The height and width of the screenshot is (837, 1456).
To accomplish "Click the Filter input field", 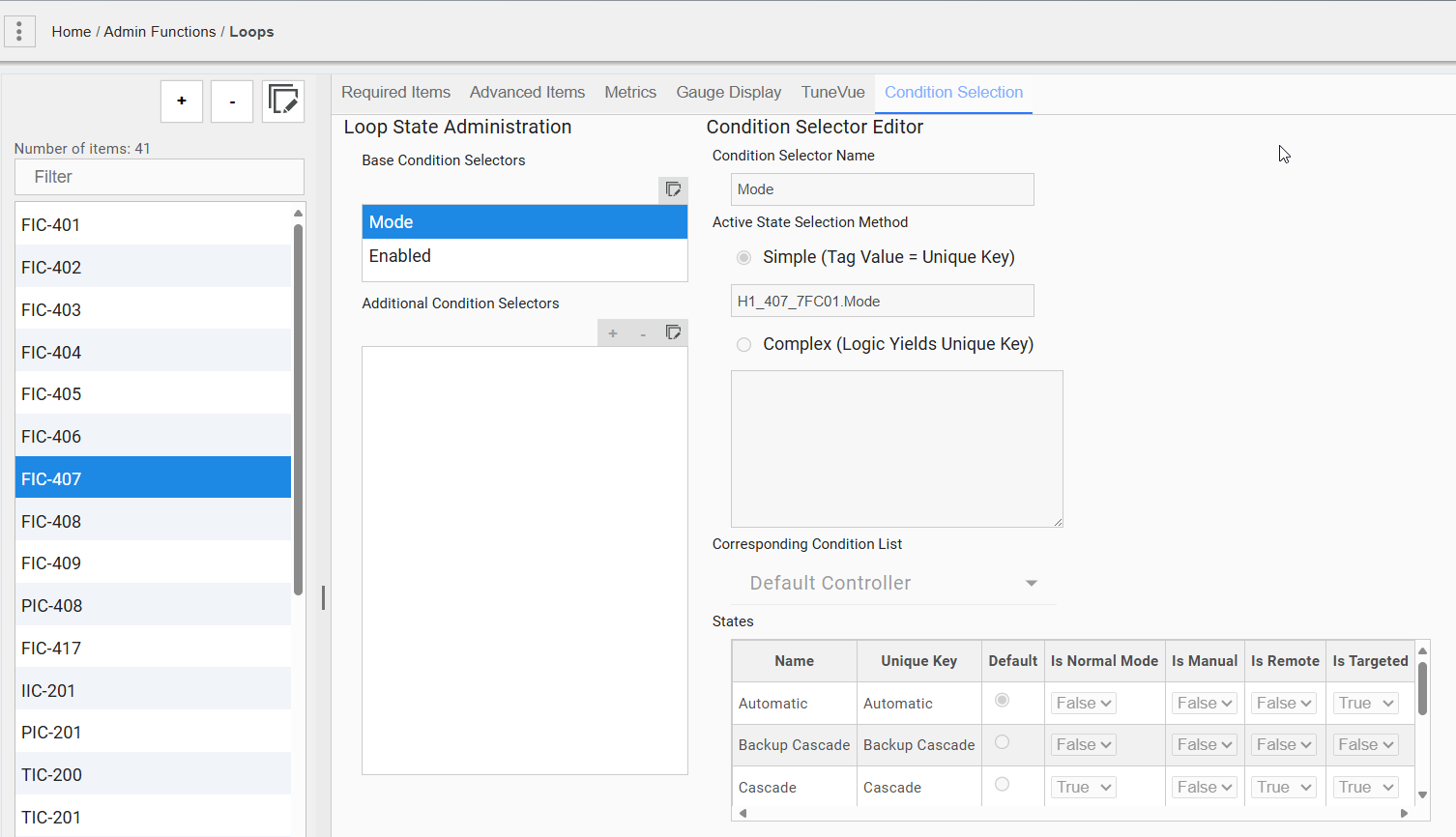I will (160, 177).
